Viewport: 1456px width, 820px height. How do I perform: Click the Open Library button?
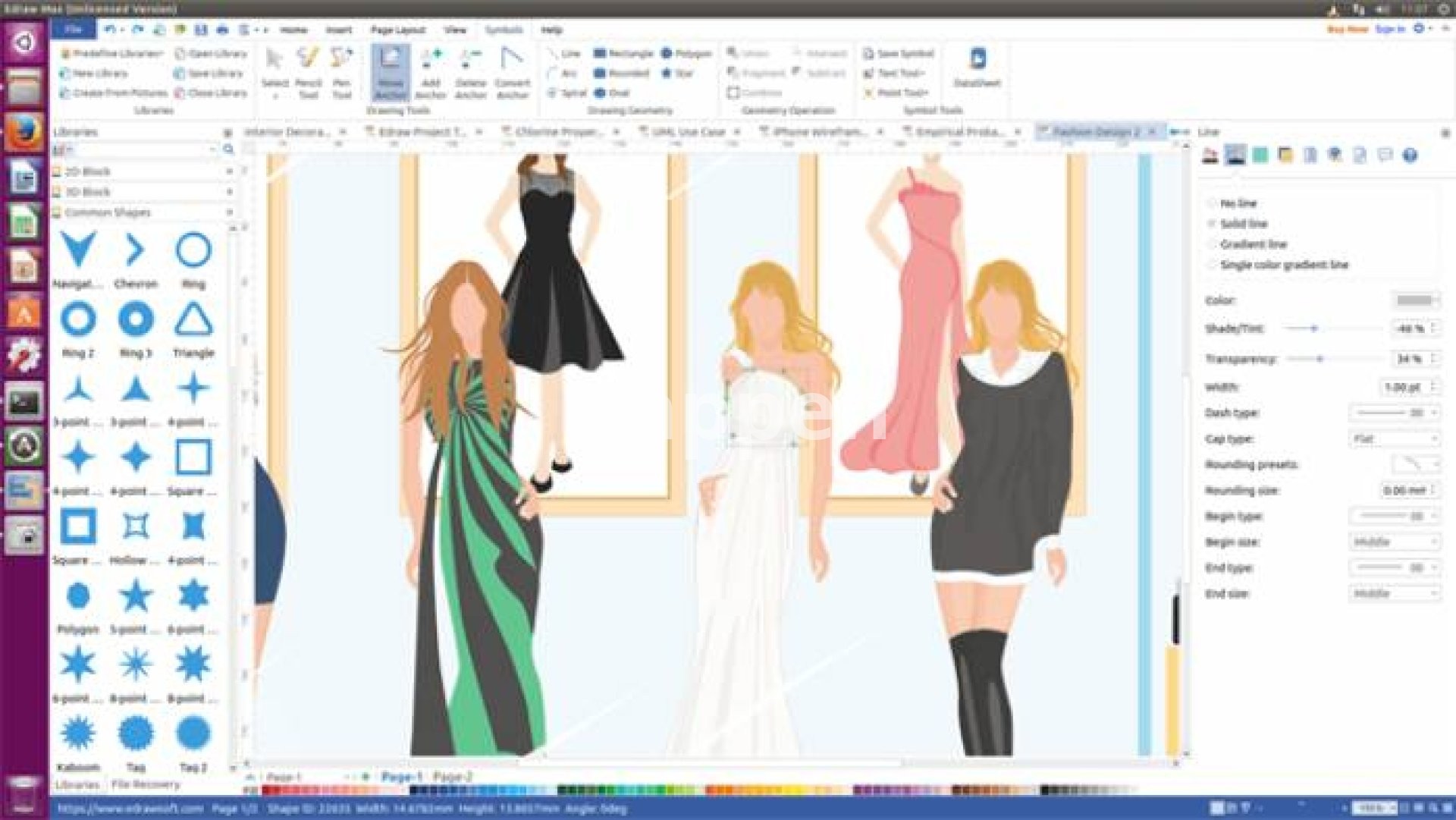(211, 54)
